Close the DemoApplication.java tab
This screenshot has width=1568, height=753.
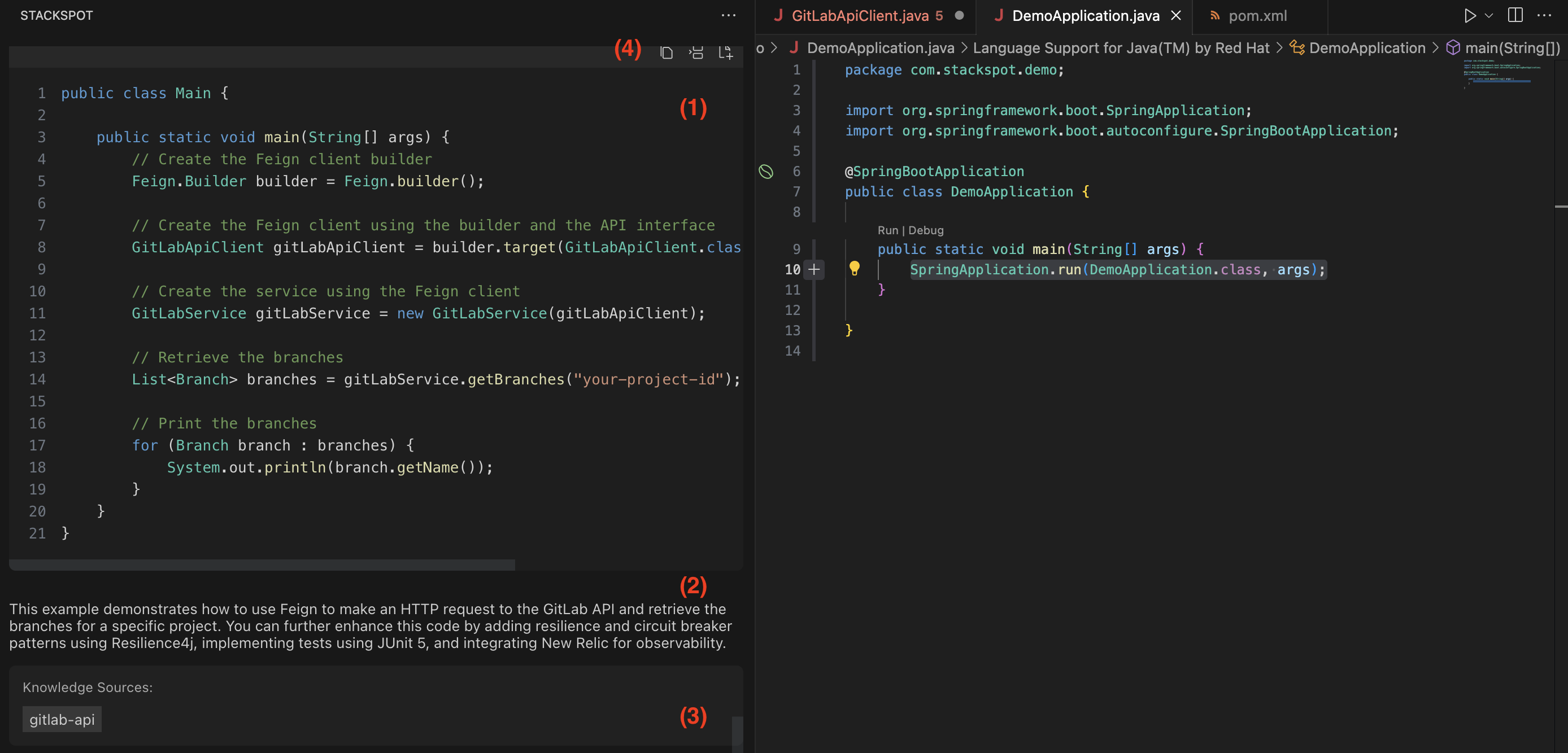[x=1176, y=16]
